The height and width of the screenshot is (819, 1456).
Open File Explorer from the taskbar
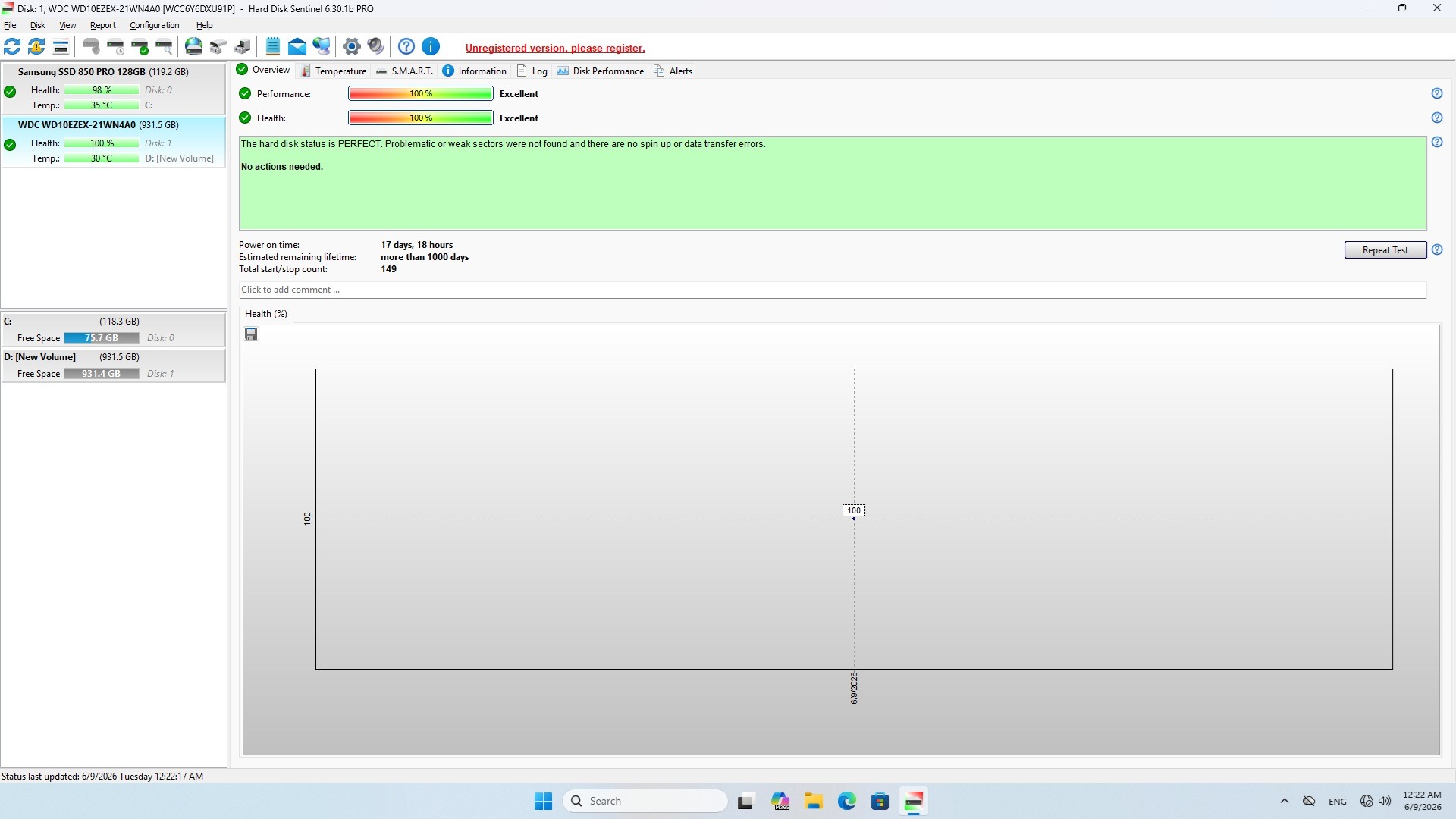point(814,801)
